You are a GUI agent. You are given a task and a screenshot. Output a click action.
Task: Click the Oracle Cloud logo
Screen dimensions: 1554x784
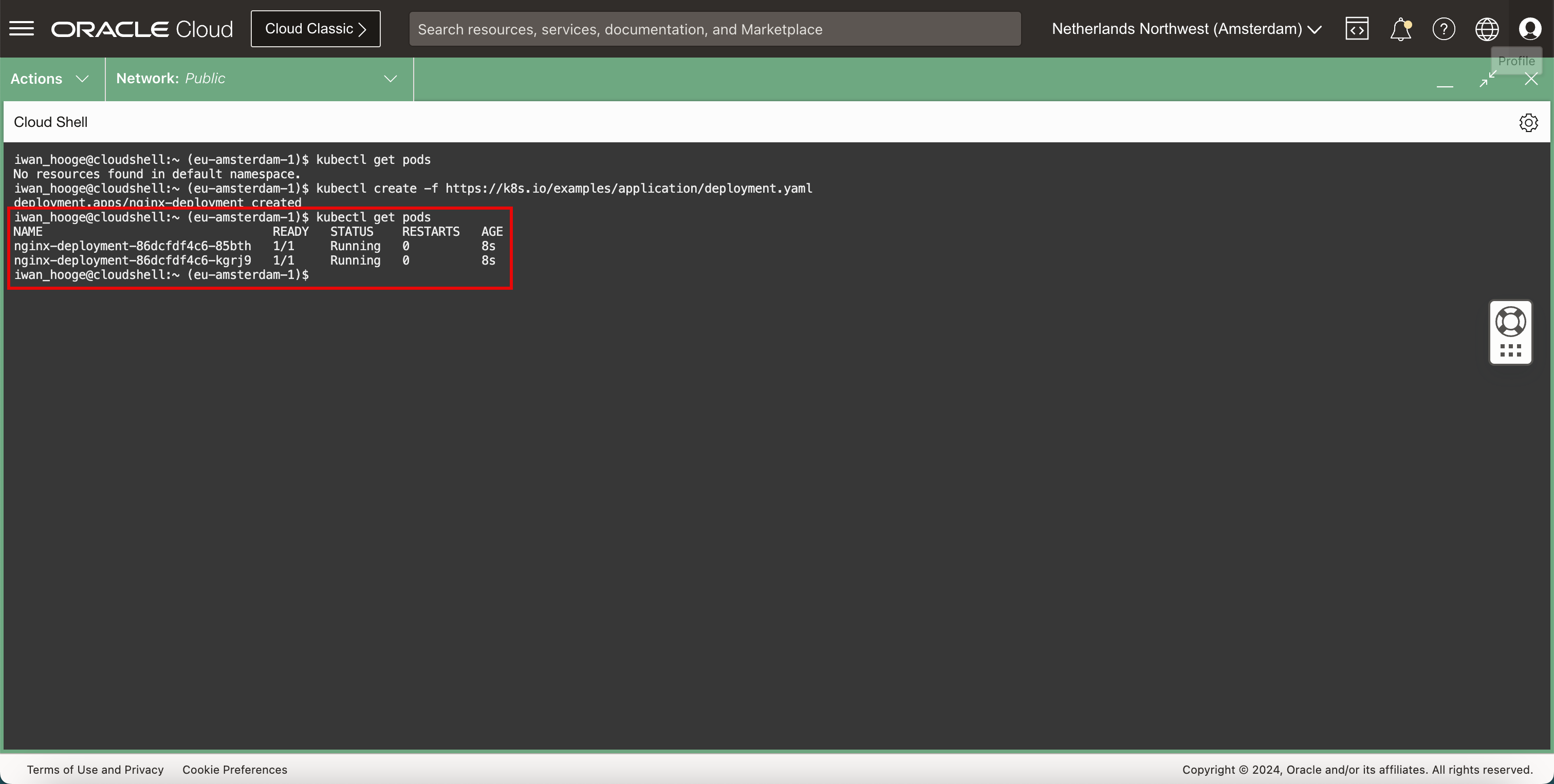coord(142,29)
